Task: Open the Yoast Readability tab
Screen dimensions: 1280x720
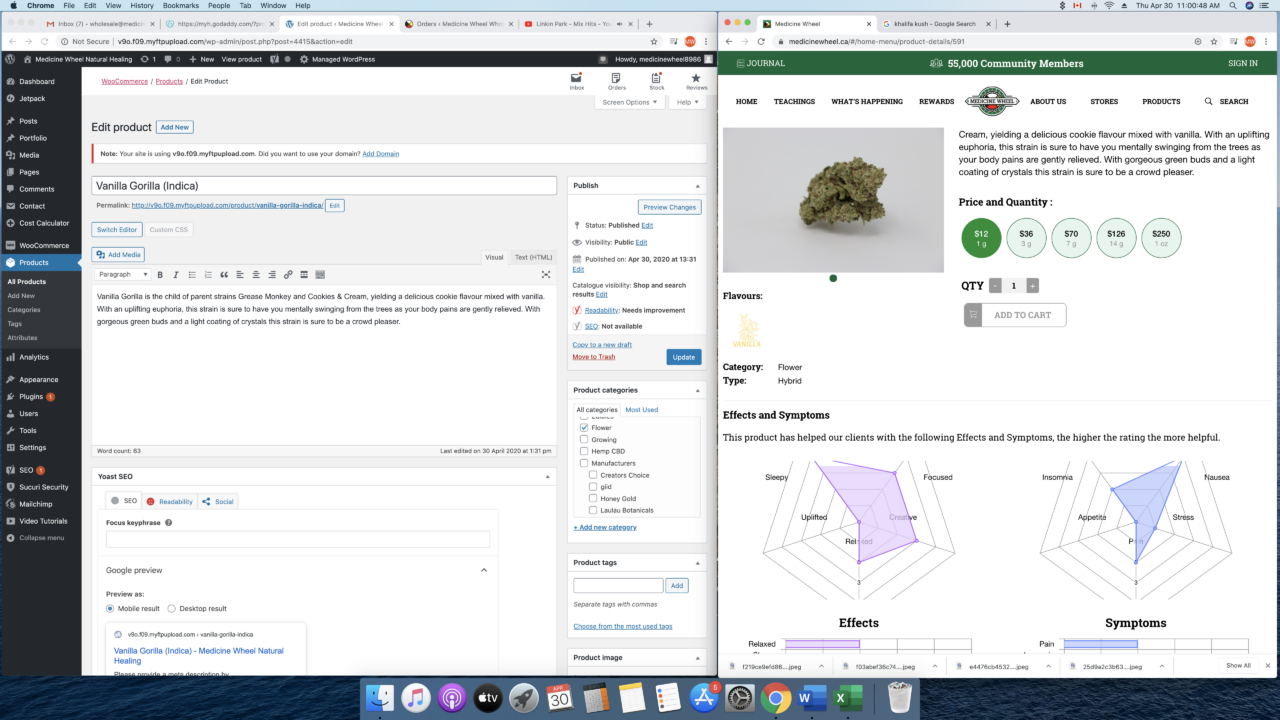Action: pos(170,501)
